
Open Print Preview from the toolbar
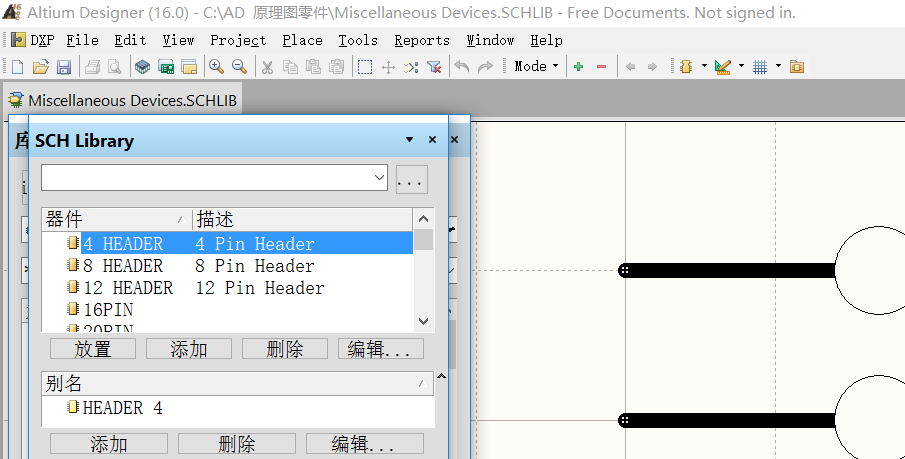pos(115,67)
